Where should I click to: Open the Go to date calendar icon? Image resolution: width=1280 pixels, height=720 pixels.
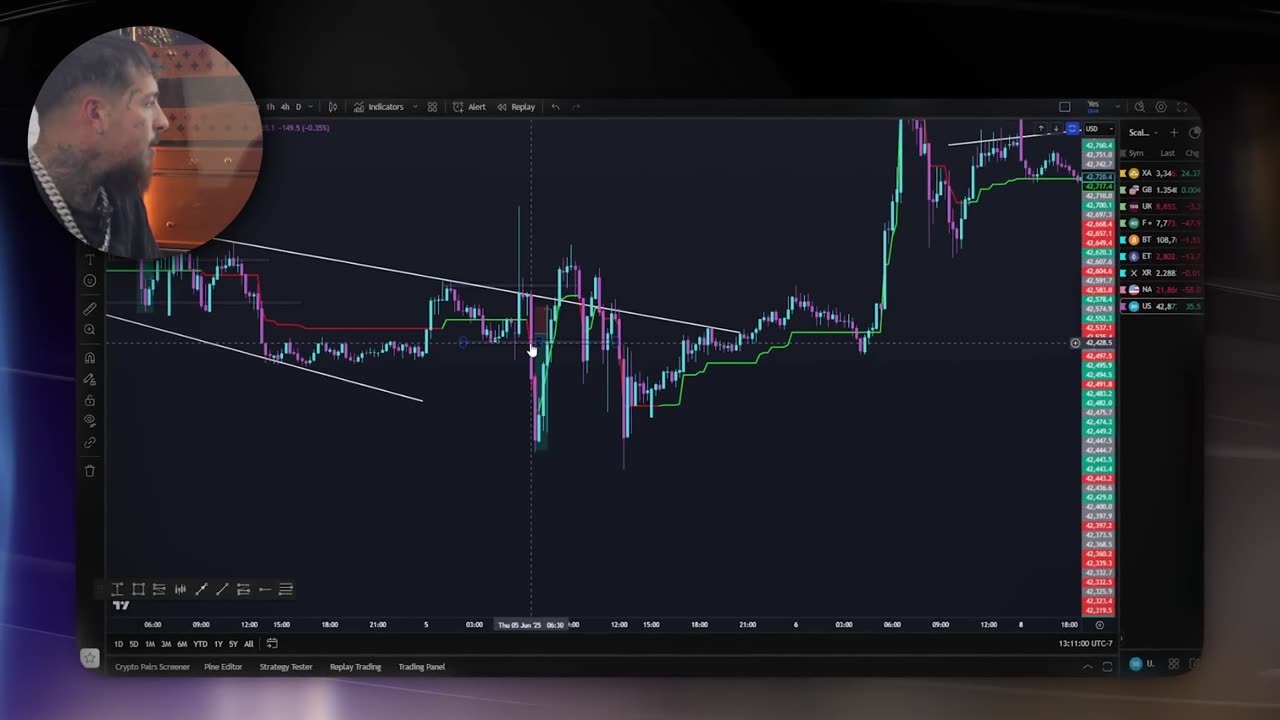[272, 644]
